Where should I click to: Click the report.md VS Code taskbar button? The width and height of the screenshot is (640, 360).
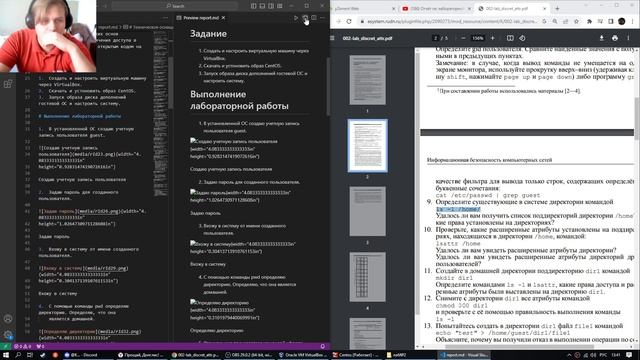click(x=464, y=355)
